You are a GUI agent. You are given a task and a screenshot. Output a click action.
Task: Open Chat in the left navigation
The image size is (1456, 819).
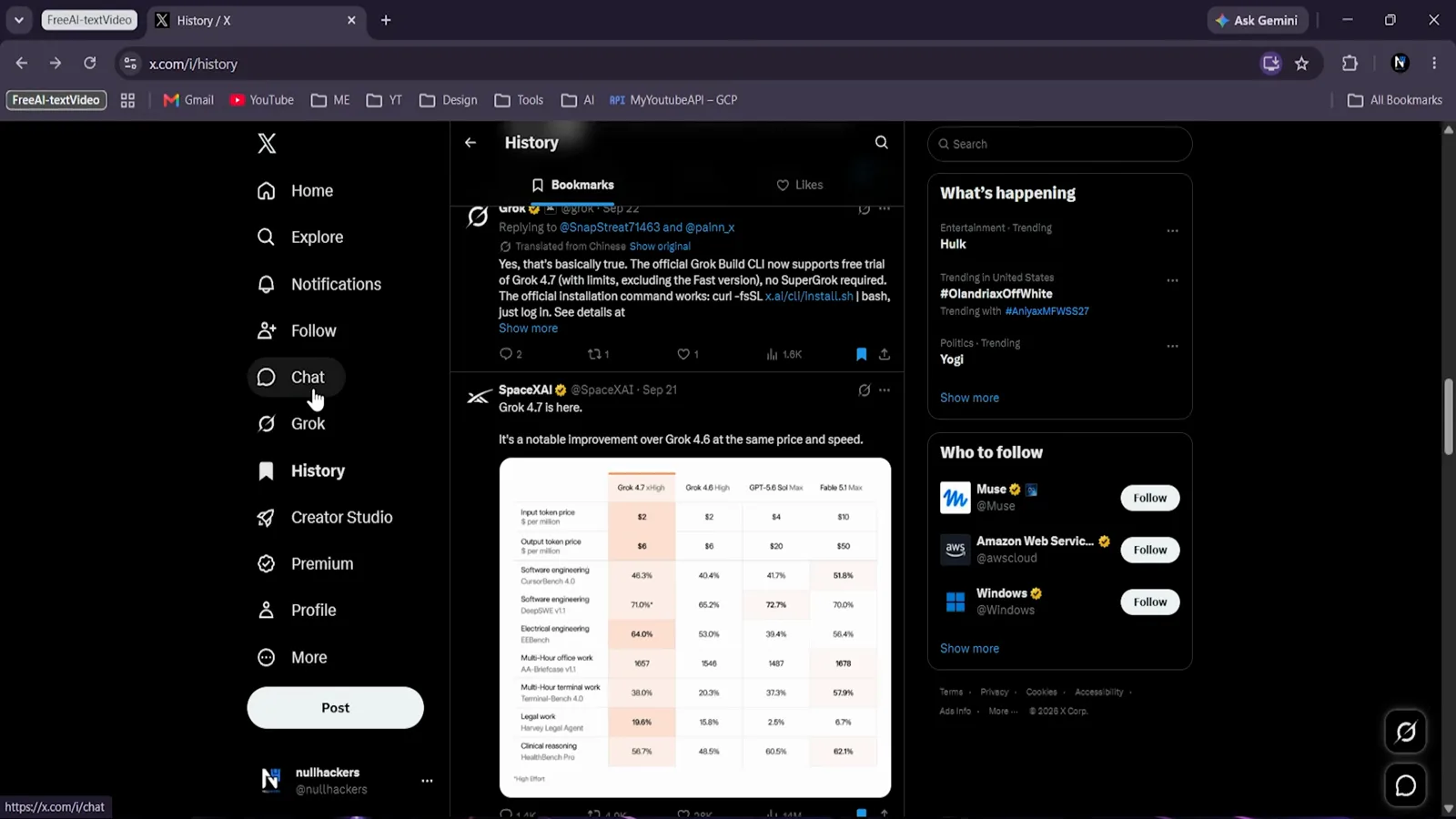(296, 377)
